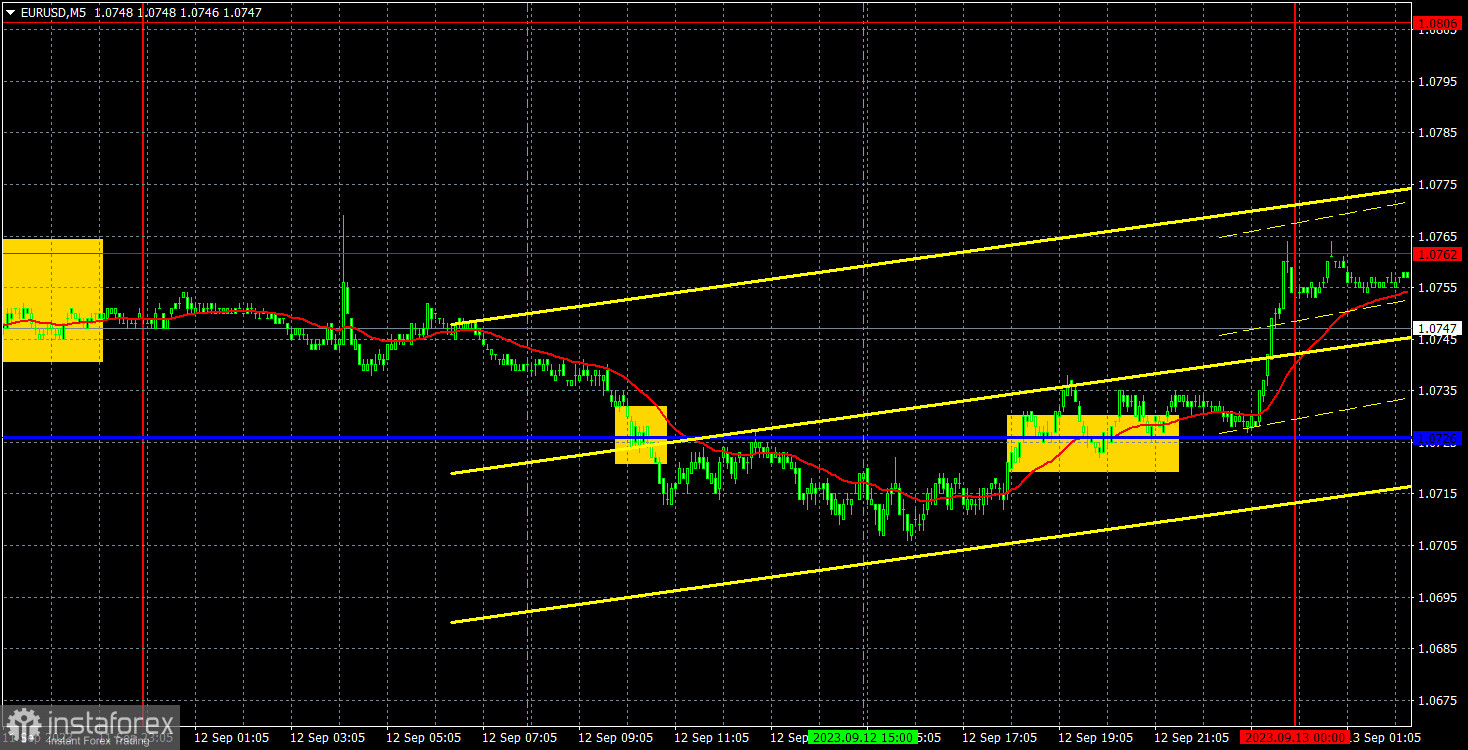Click the 1.0735 price axis value

pyautogui.click(x=1437, y=390)
